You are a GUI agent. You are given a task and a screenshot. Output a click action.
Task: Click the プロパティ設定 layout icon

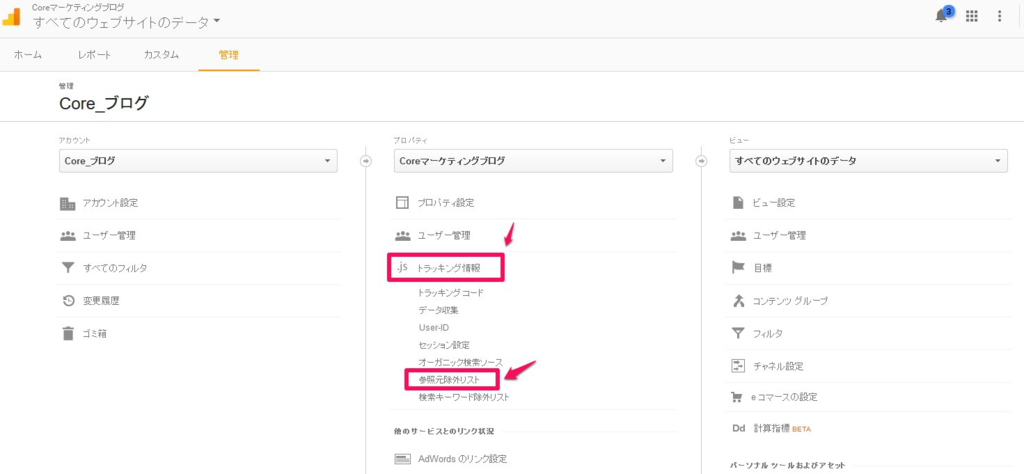coord(402,202)
